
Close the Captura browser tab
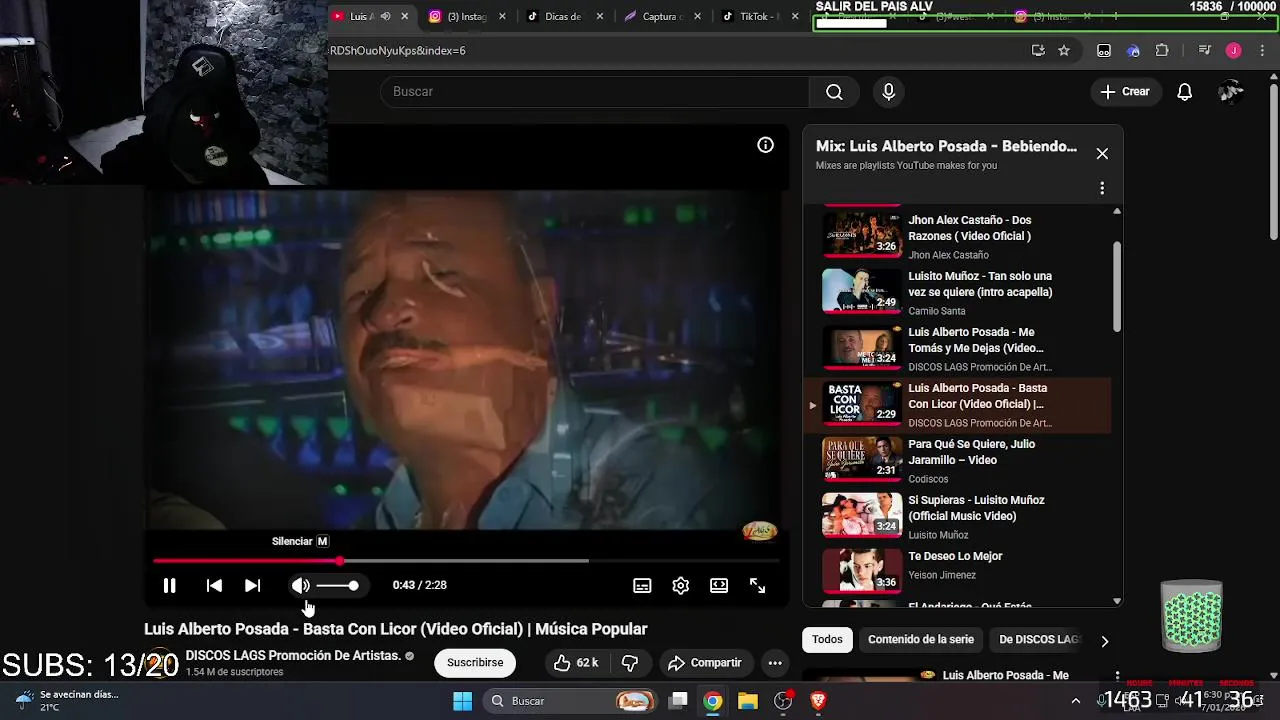[697, 16]
